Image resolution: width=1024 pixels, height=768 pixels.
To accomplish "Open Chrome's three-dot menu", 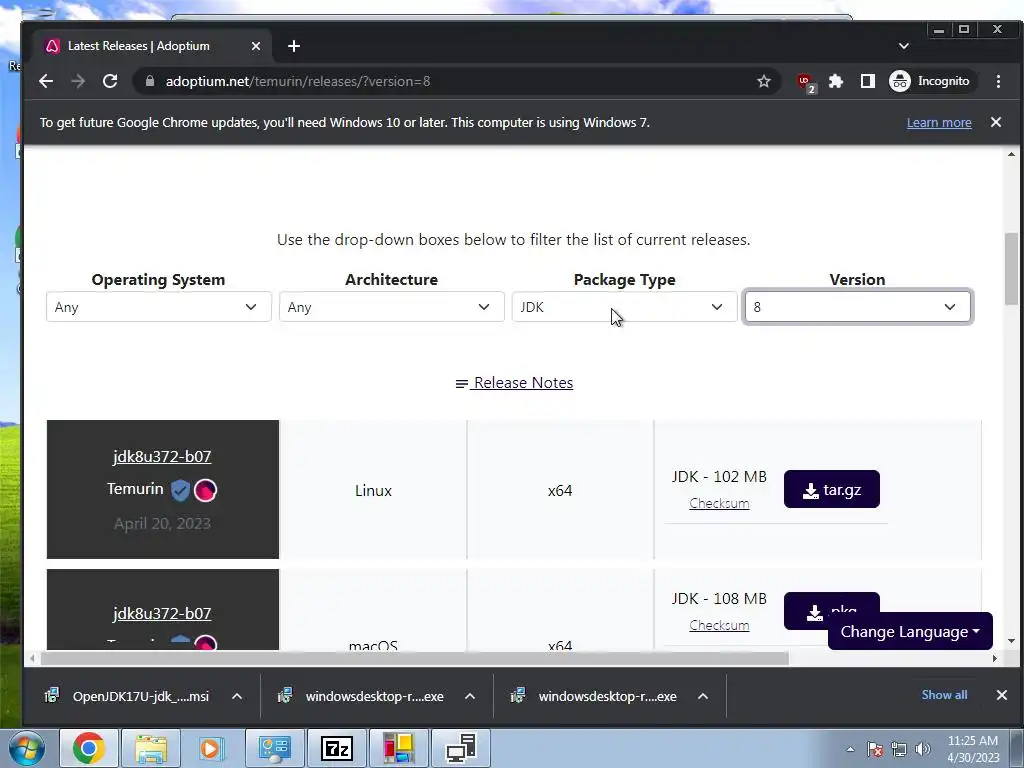I will [x=998, y=81].
